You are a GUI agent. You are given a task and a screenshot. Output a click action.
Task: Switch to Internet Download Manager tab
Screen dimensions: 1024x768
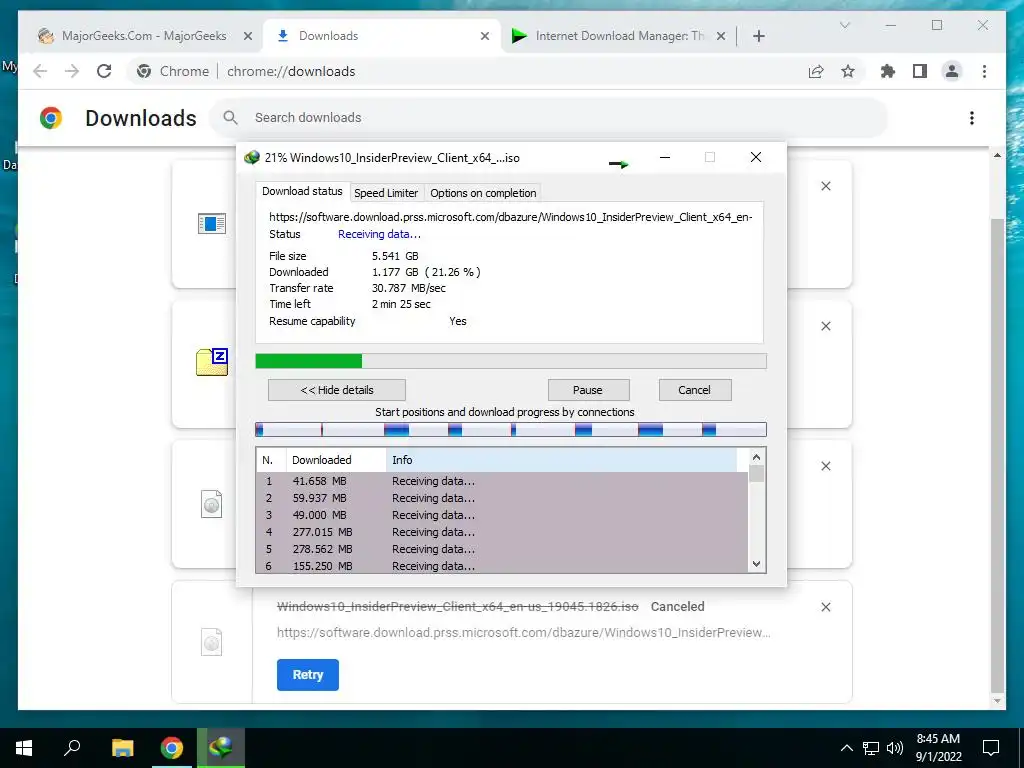618,36
